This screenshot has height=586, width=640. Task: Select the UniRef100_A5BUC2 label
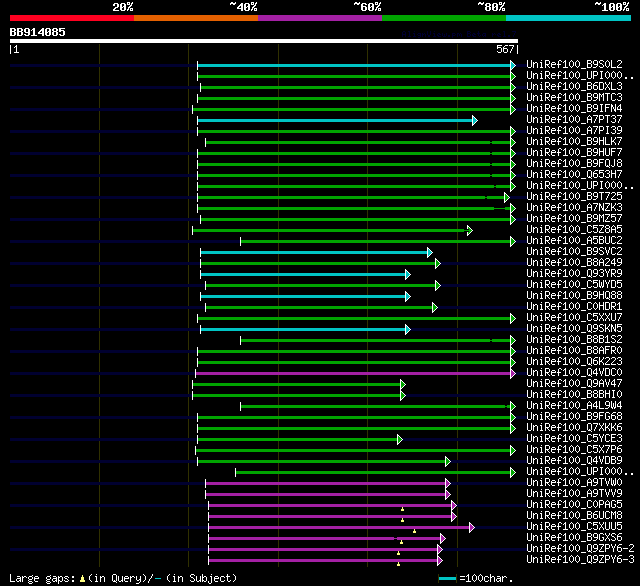tap(574, 241)
